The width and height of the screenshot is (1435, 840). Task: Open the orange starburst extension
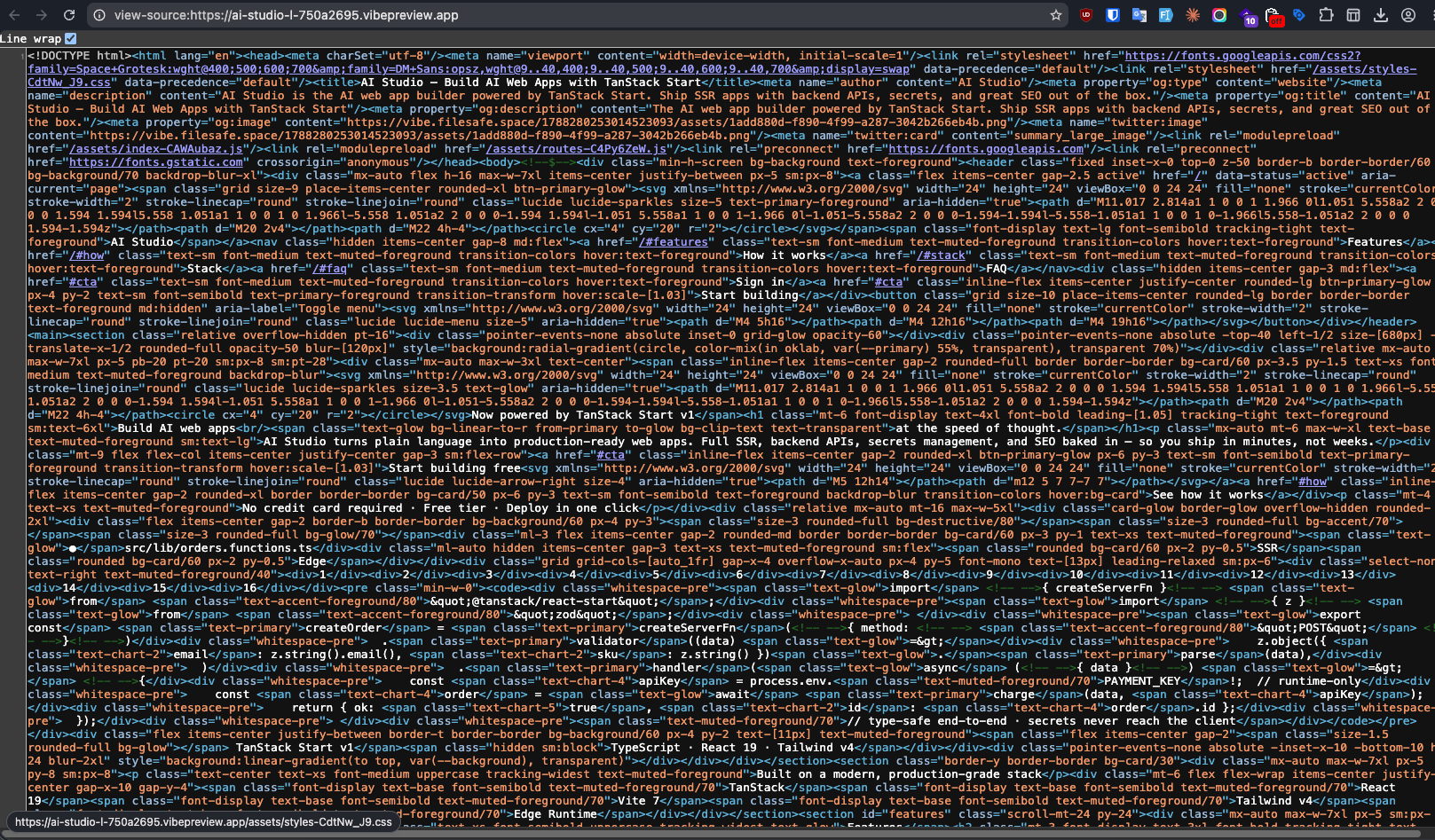(1193, 15)
